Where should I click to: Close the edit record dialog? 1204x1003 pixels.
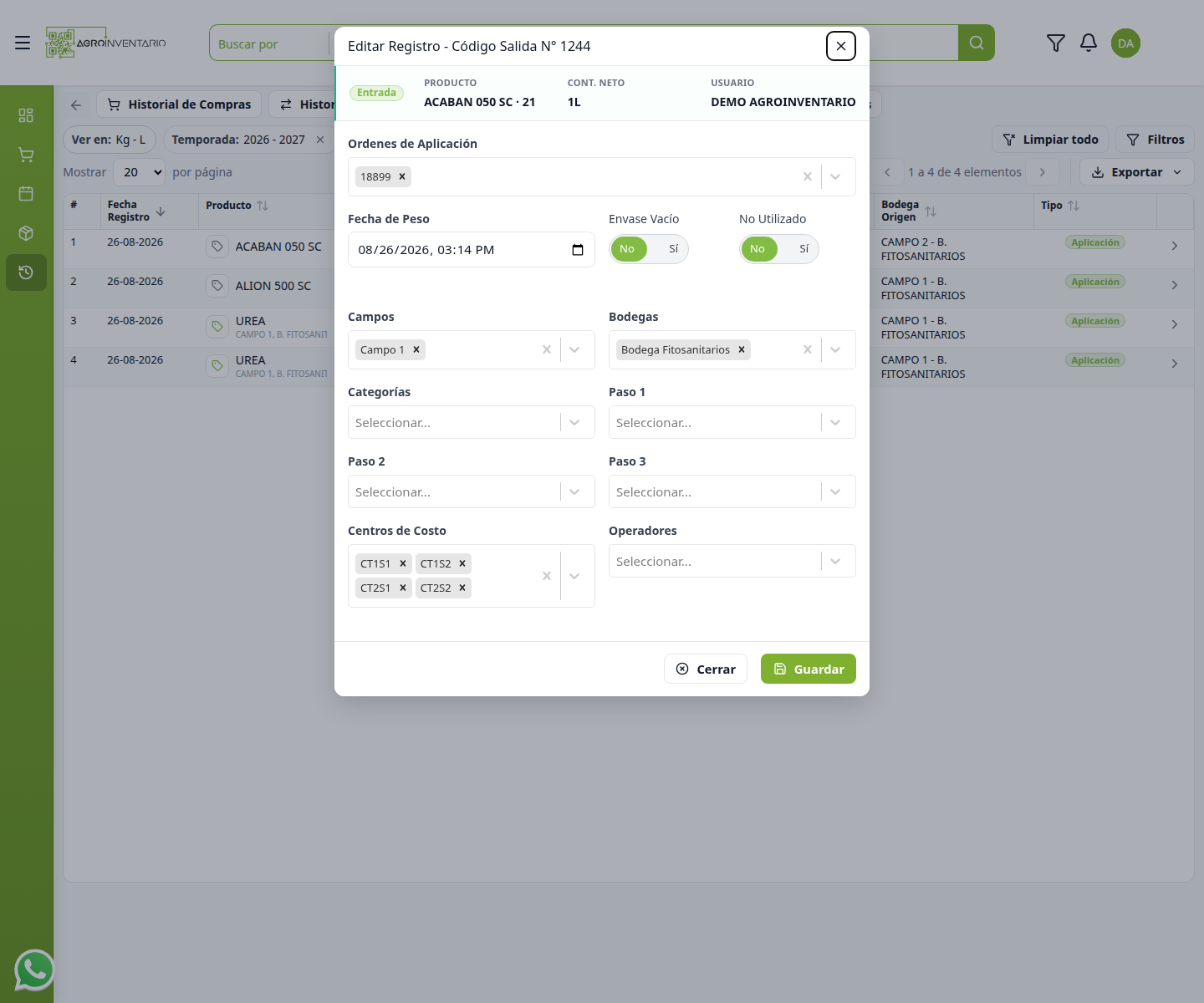841,46
